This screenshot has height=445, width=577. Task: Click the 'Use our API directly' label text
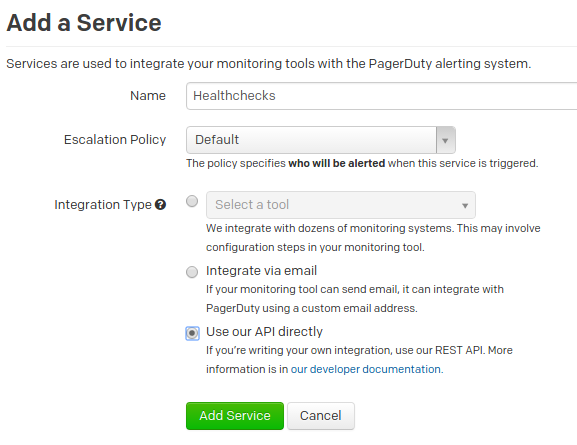[264, 332]
